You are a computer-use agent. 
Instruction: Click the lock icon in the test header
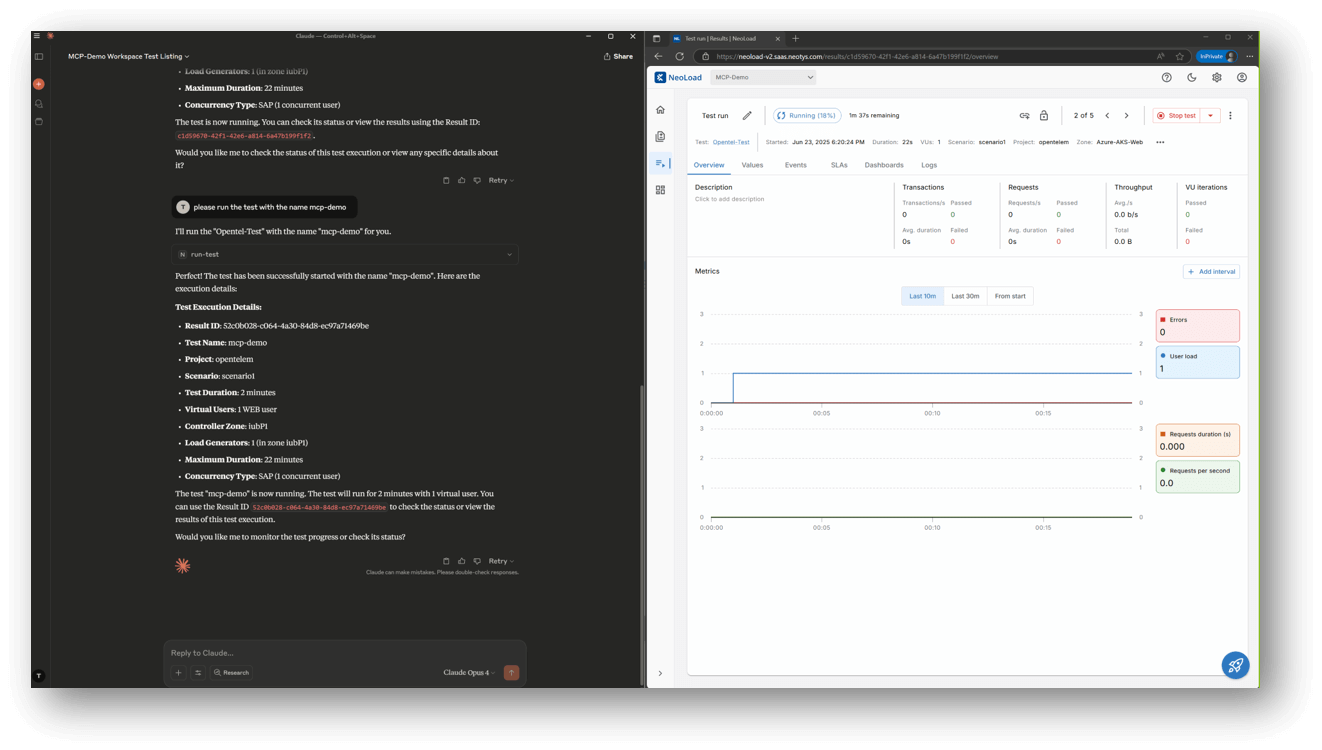click(1044, 116)
